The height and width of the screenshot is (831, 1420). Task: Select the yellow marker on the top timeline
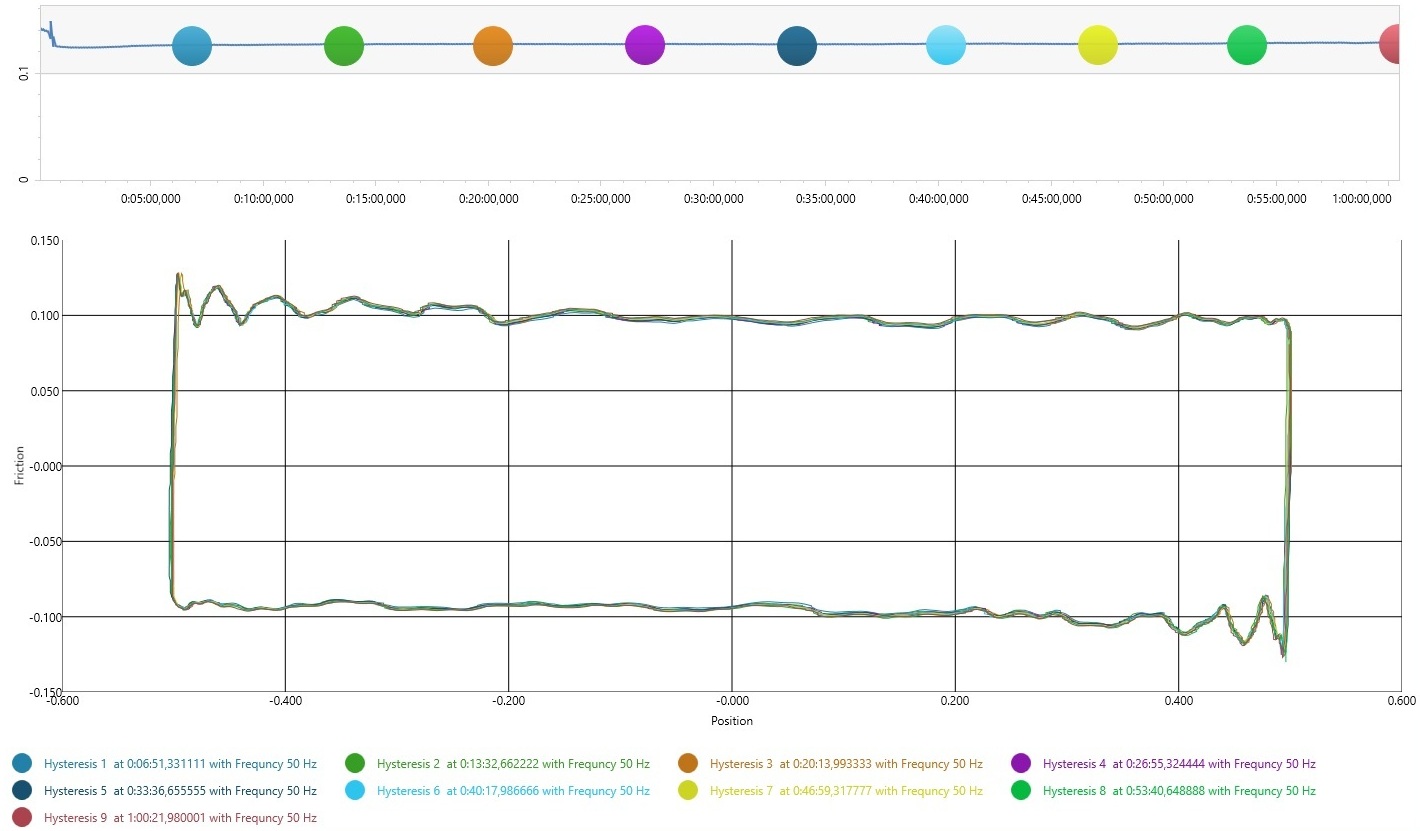pos(1097,46)
